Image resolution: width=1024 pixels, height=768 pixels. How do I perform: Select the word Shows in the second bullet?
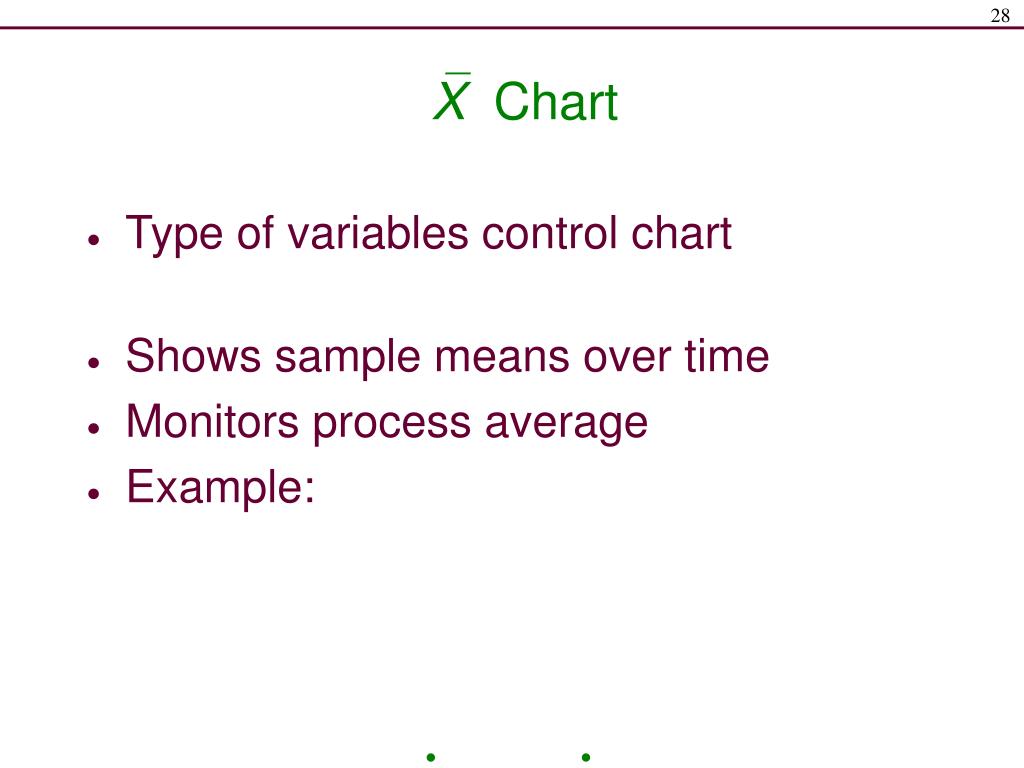click(193, 356)
